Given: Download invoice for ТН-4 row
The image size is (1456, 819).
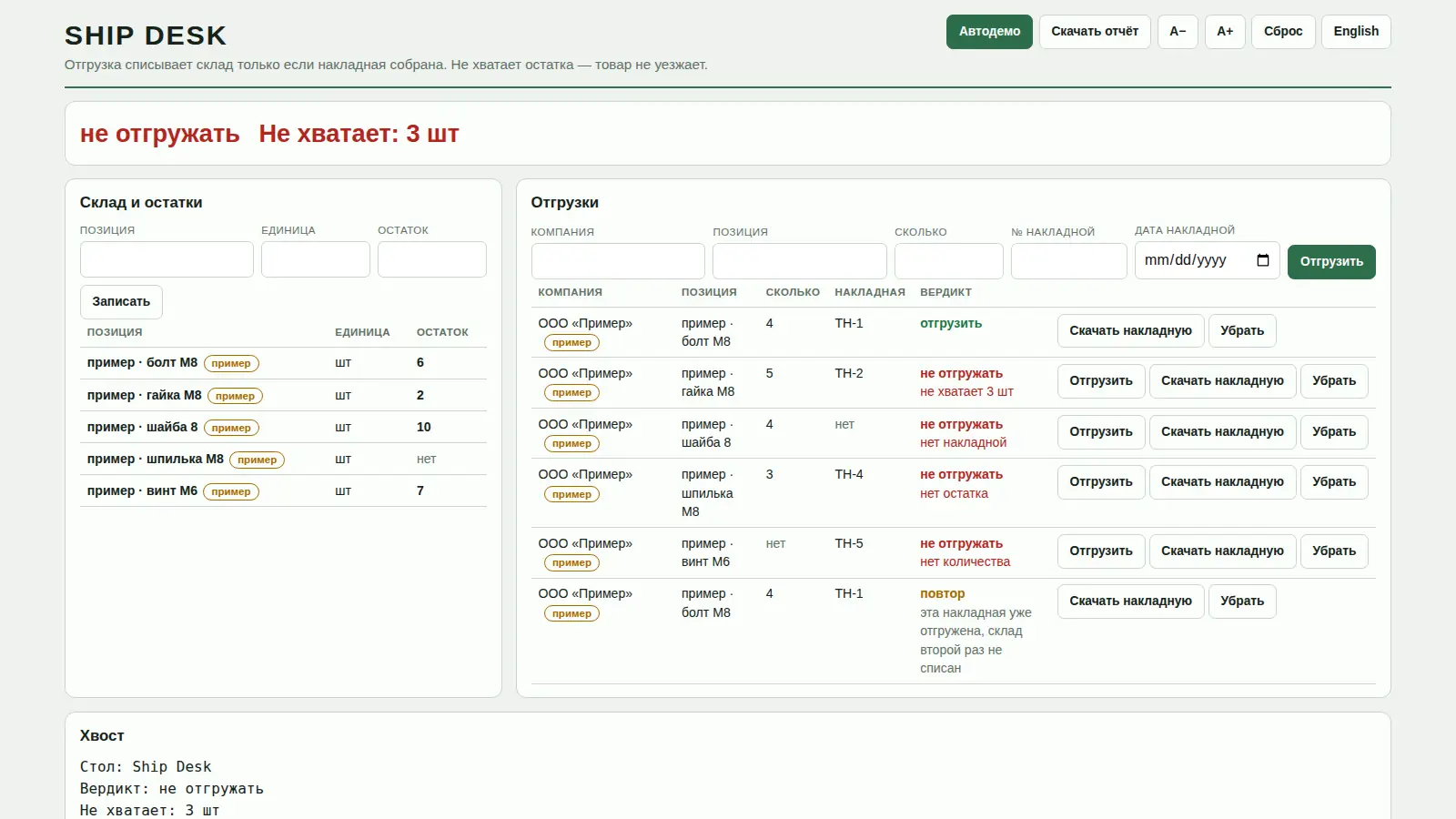Looking at the screenshot, I should (1222, 482).
